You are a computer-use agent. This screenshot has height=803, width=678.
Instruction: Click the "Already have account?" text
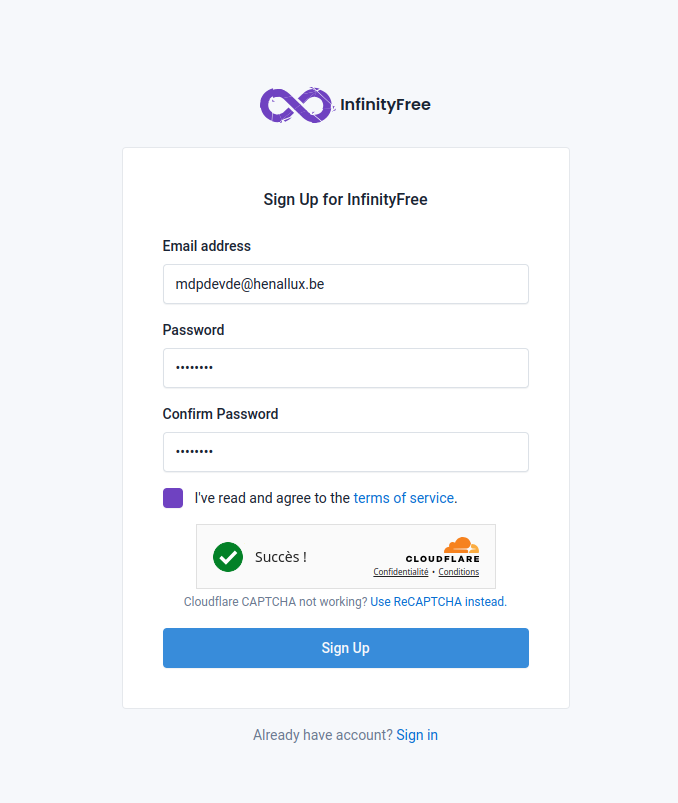[322, 735]
